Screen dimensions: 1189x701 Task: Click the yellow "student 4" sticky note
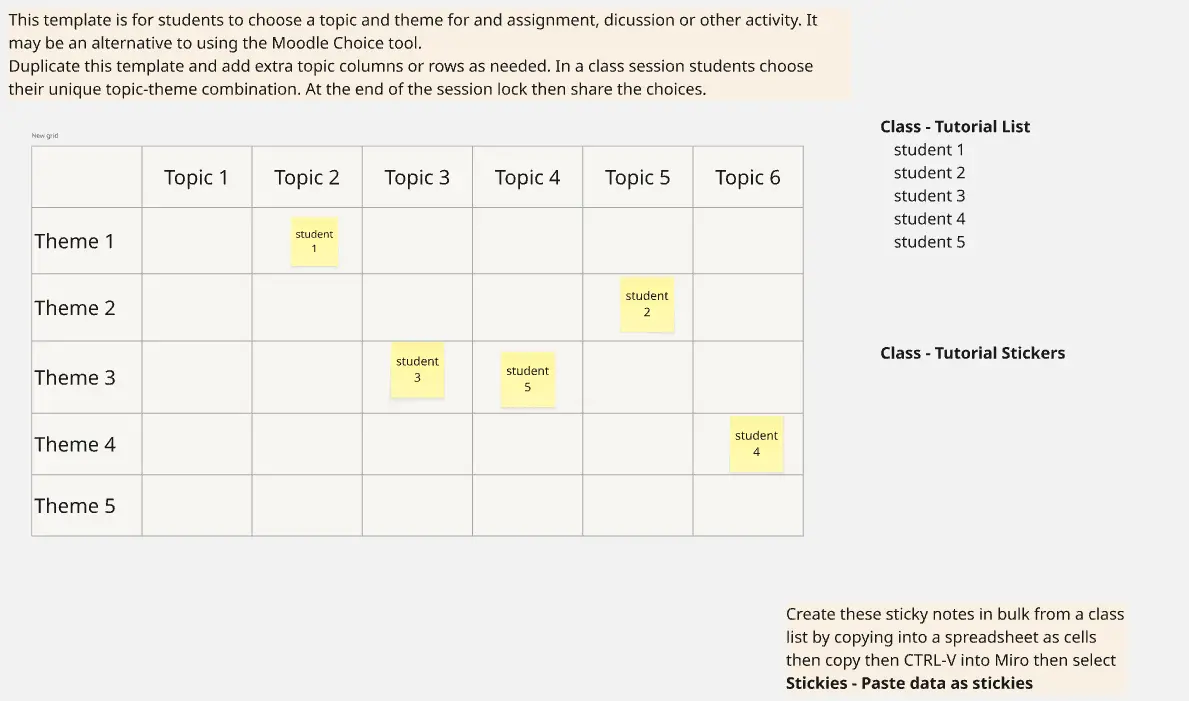756,444
